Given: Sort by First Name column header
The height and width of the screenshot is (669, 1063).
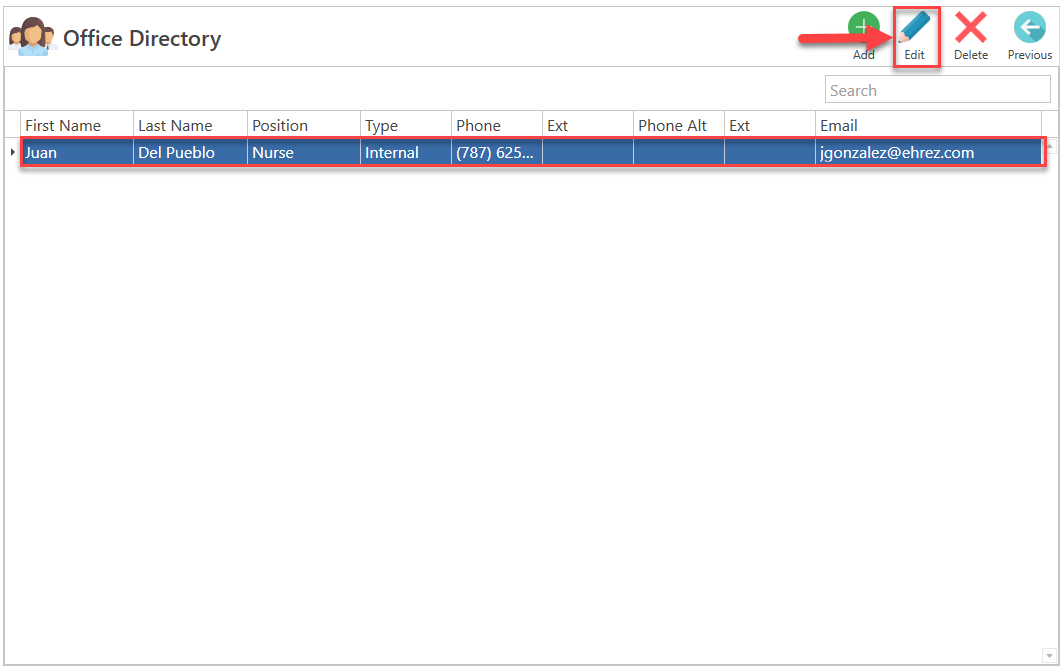Looking at the screenshot, I should [77, 125].
